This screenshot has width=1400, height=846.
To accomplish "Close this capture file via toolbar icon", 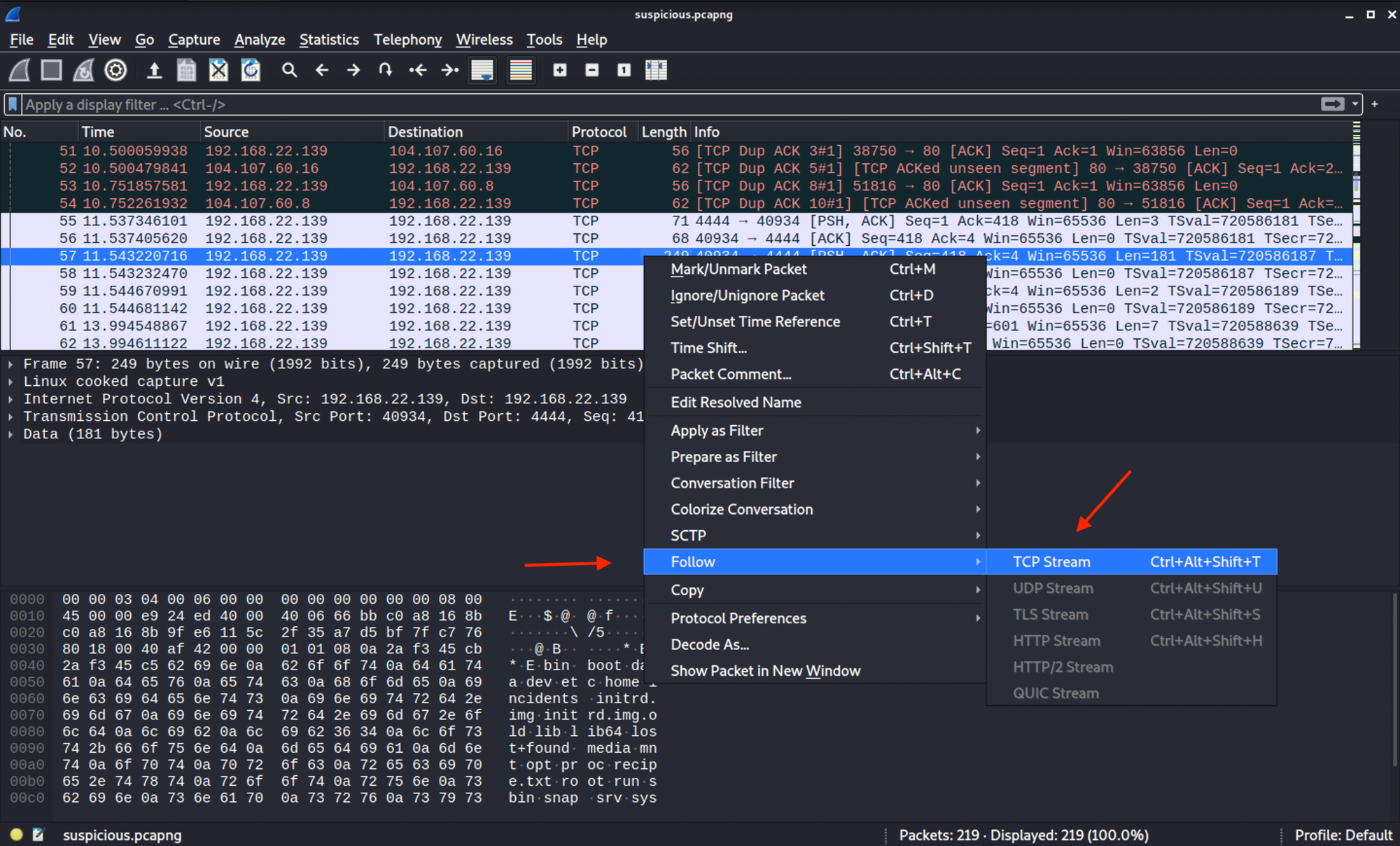I will point(218,70).
